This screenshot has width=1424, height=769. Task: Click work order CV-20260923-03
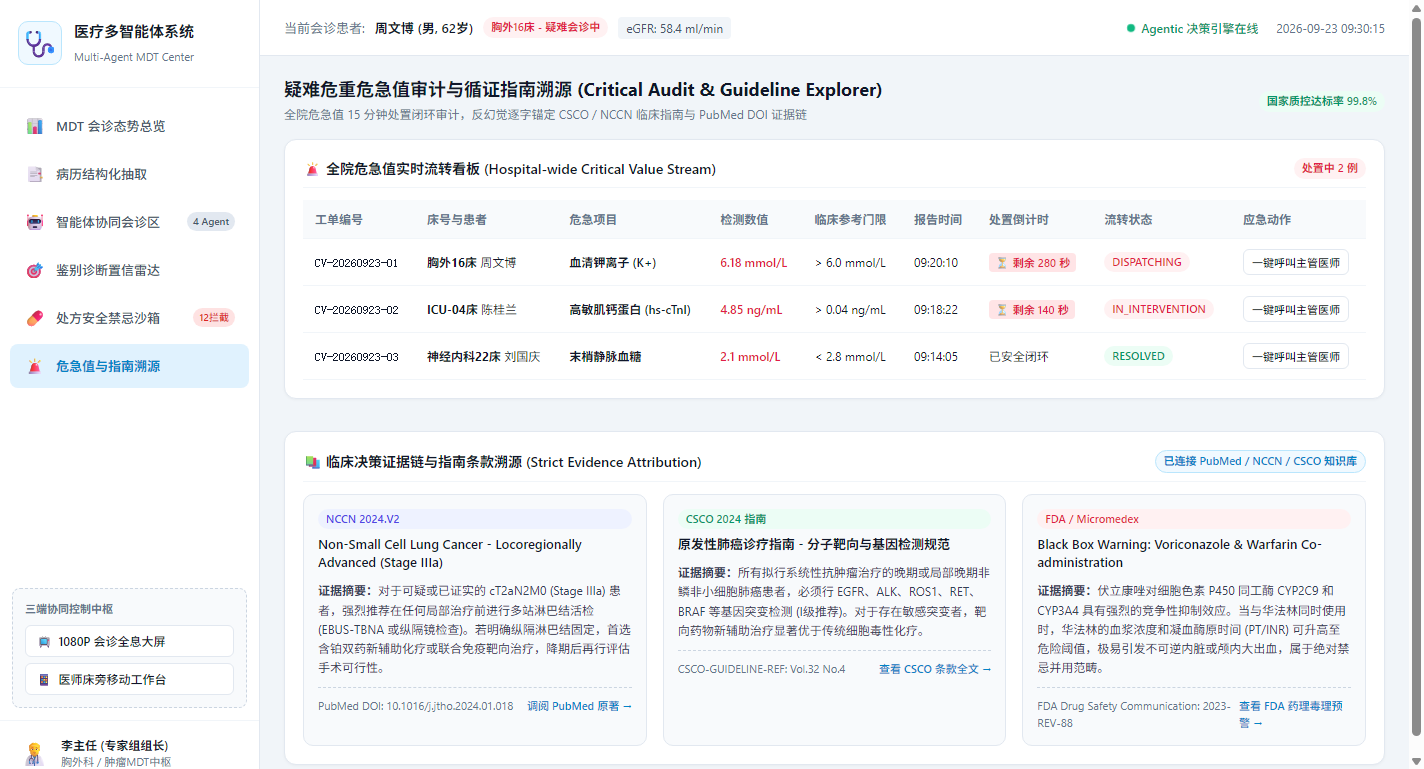356,357
